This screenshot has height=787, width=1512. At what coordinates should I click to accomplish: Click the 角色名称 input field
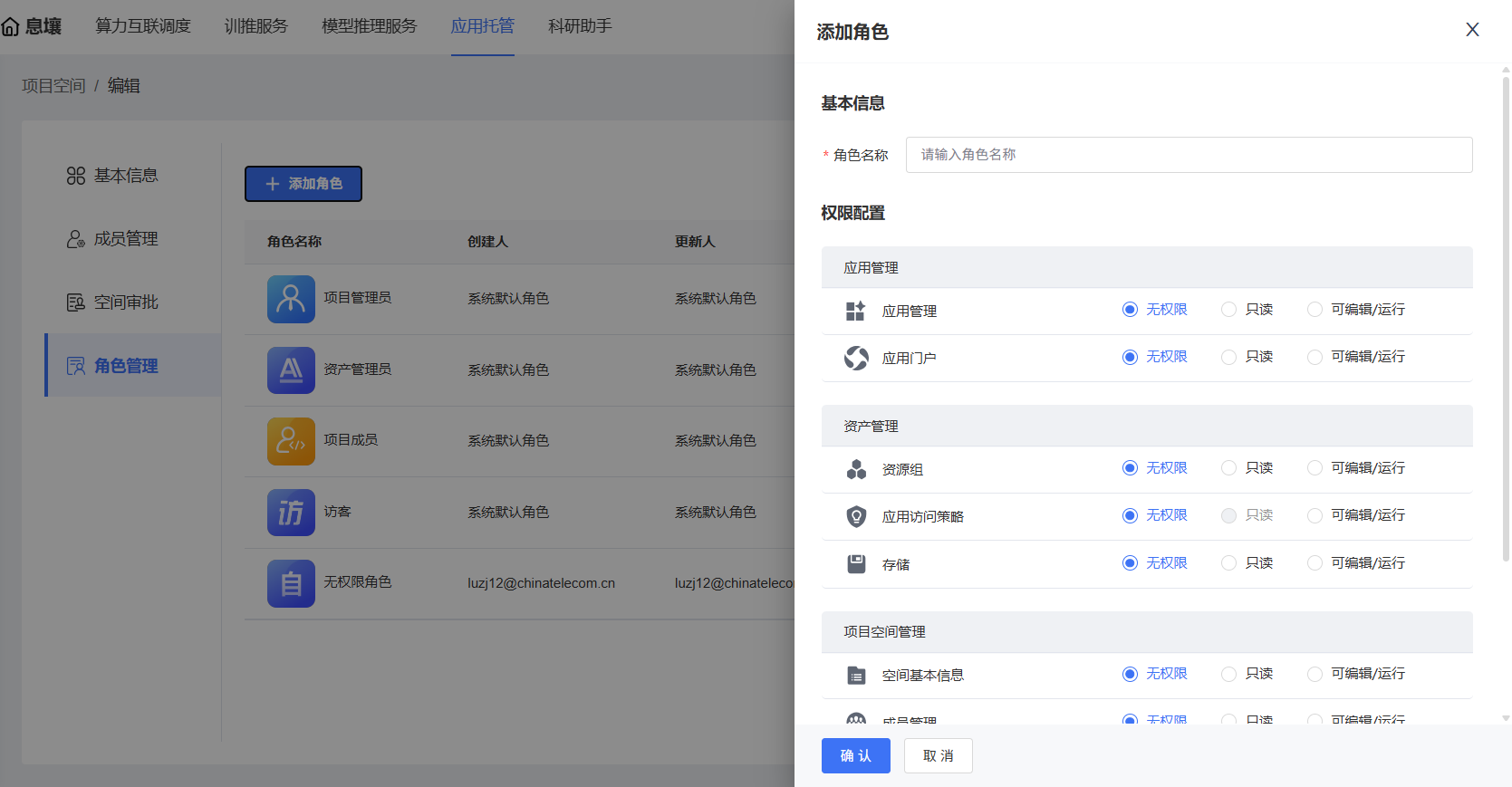(1189, 155)
